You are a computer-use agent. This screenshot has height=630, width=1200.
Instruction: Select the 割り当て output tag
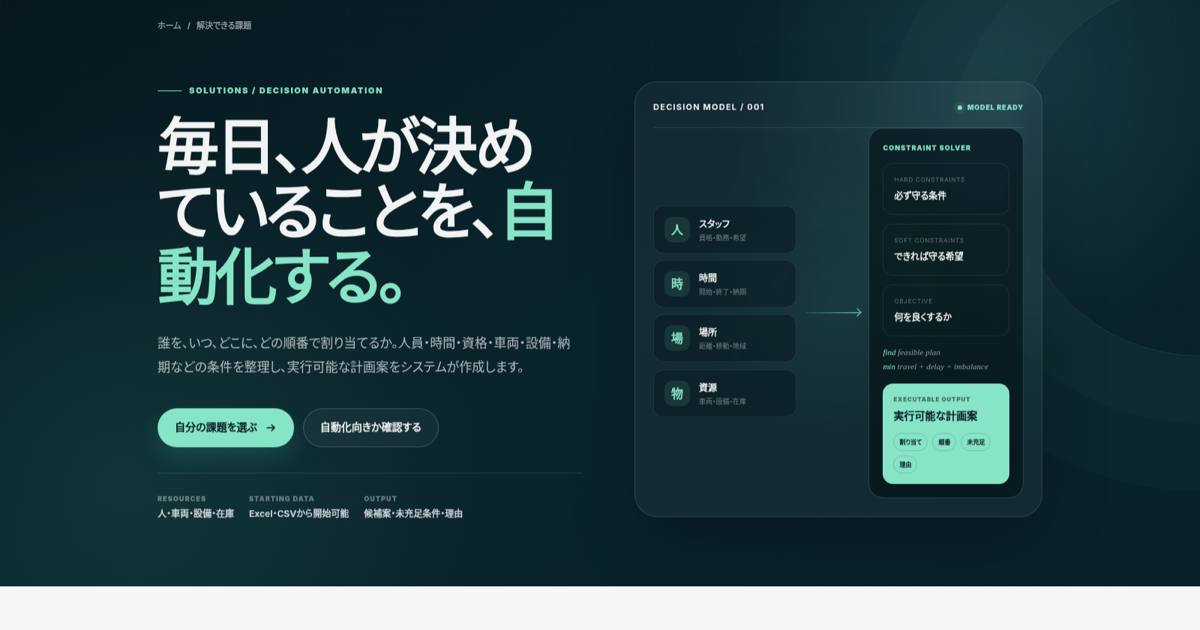910,442
